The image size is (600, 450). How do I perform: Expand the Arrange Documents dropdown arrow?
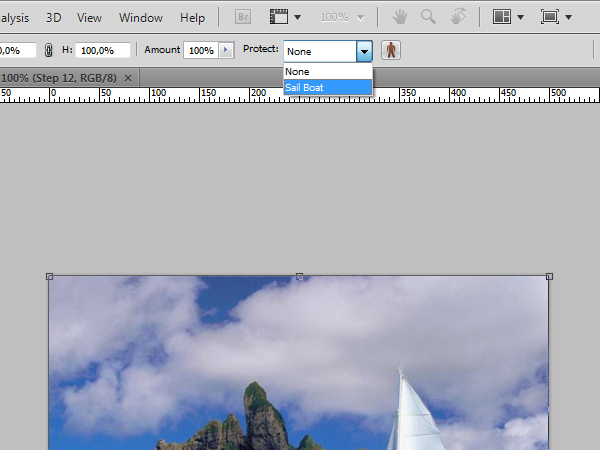click(x=520, y=18)
